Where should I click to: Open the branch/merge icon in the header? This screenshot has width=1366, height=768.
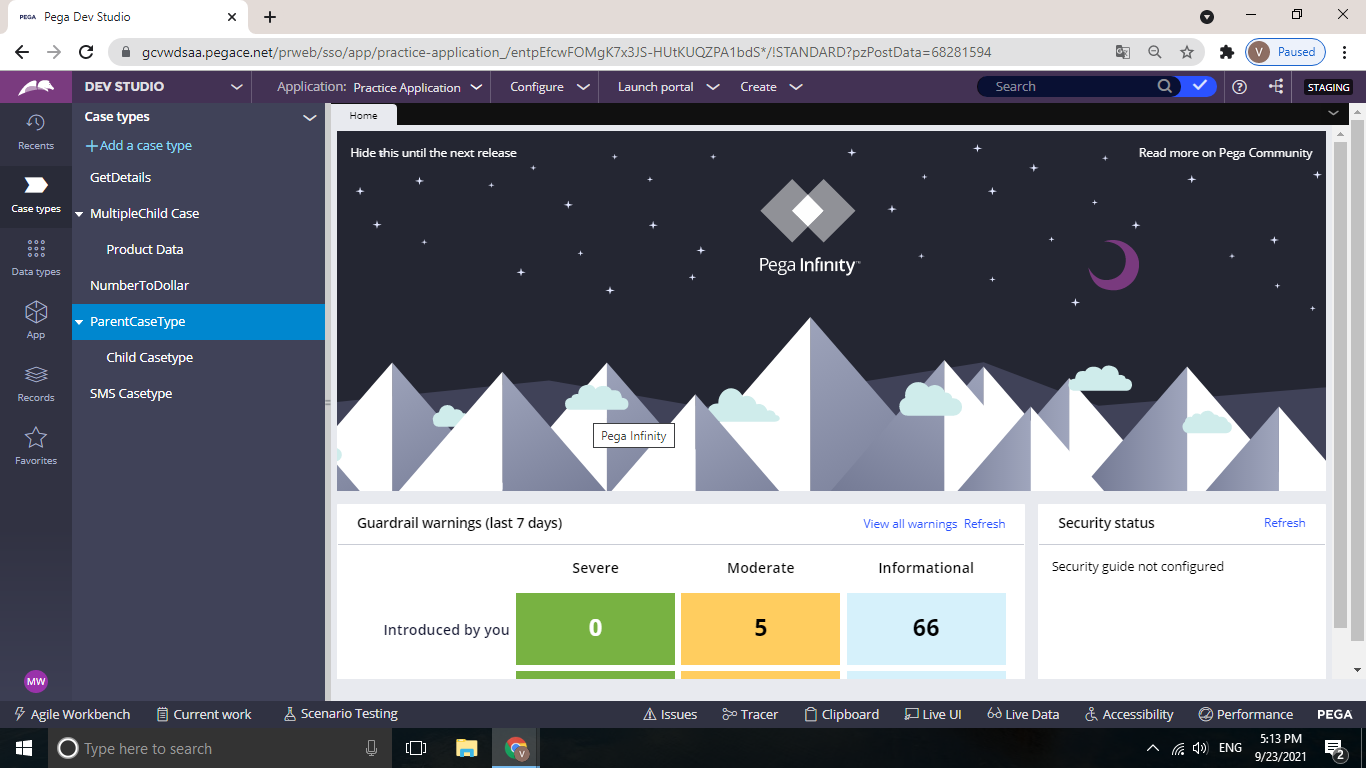pos(1277,87)
